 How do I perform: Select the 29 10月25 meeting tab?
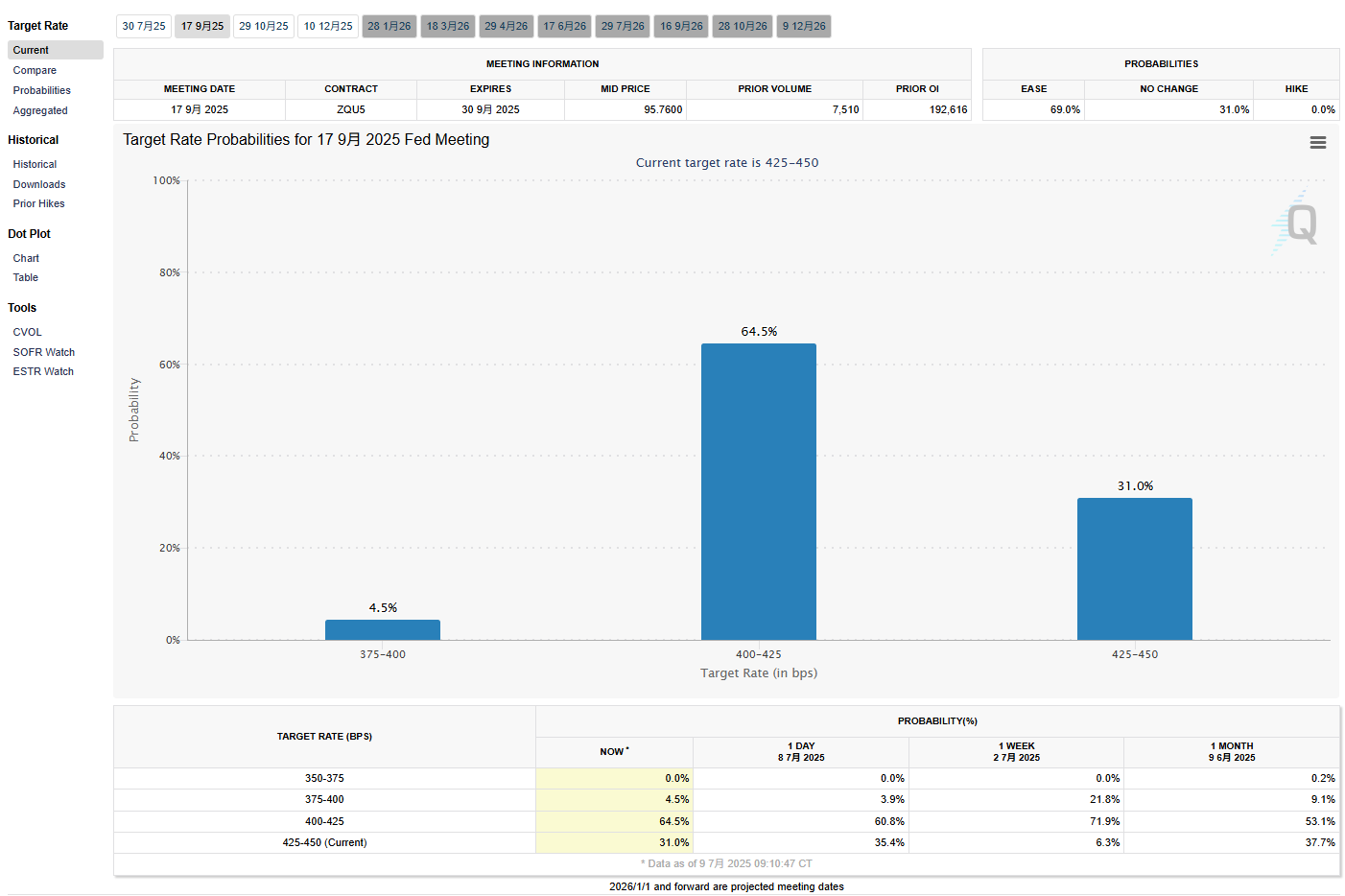264,26
